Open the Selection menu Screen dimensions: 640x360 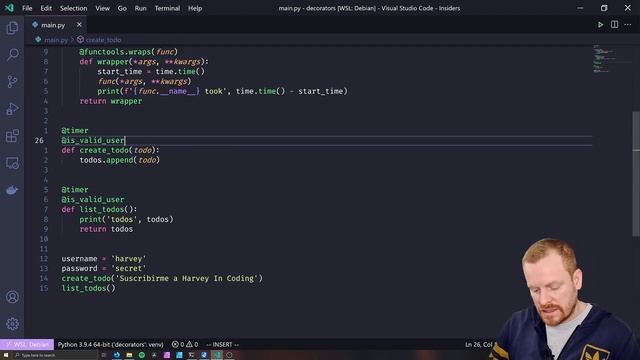coord(73,8)
